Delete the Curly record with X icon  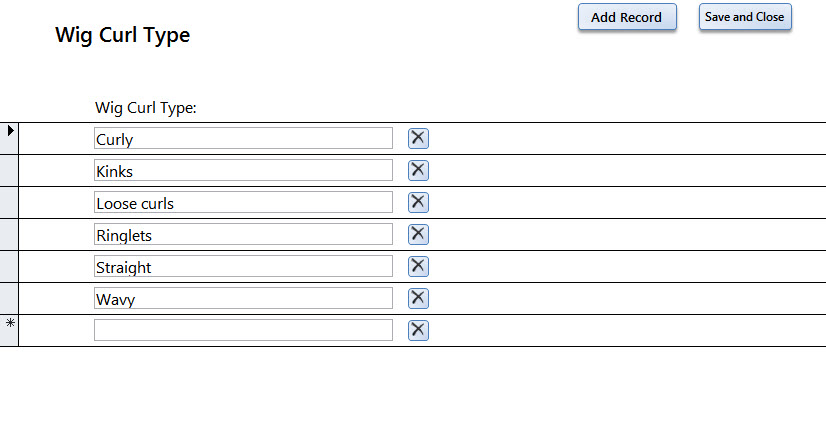click(x=418, y=138)
